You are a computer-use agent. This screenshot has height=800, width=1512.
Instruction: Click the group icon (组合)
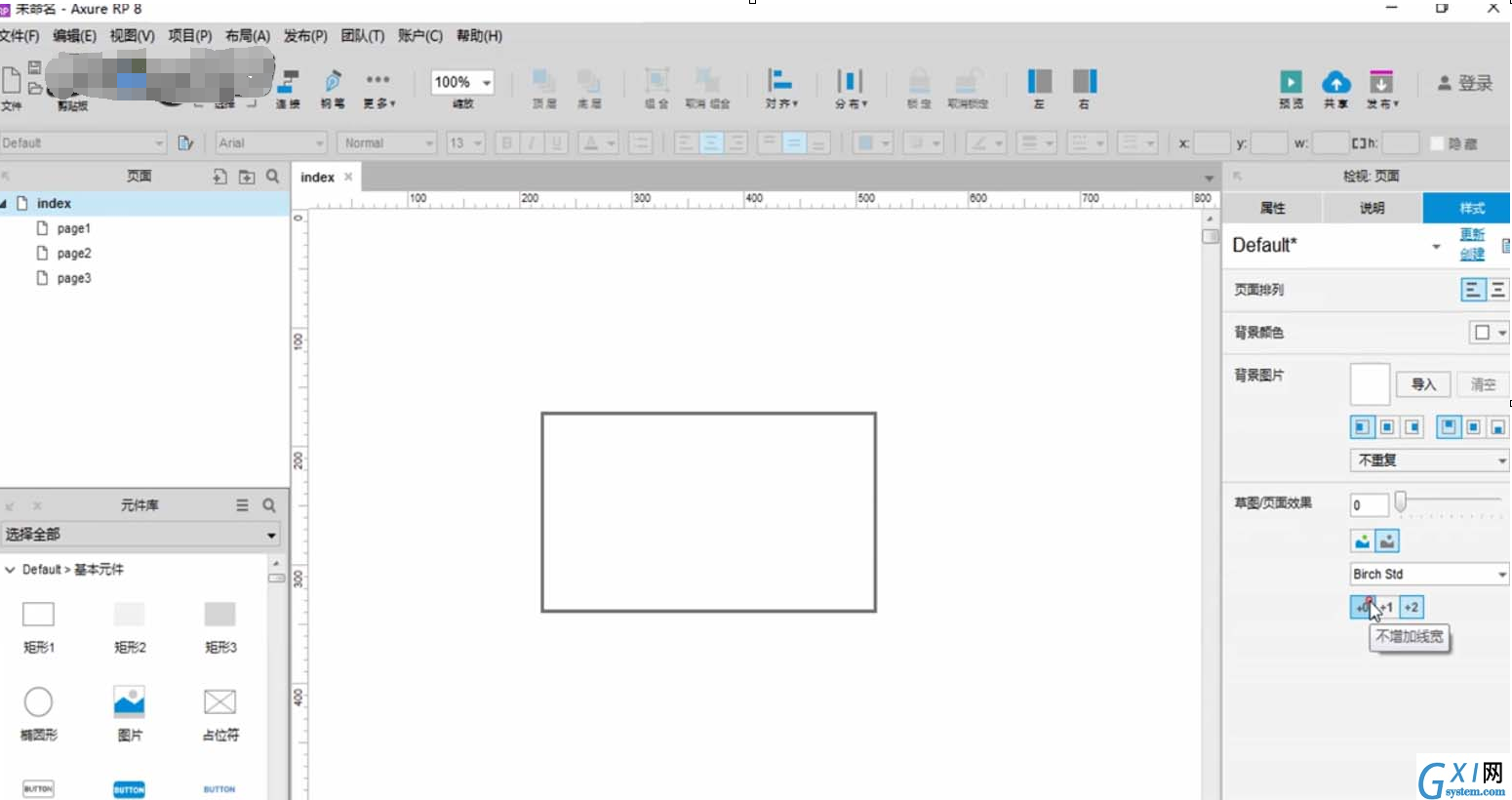pyautogui.click(x=657, y=81)
